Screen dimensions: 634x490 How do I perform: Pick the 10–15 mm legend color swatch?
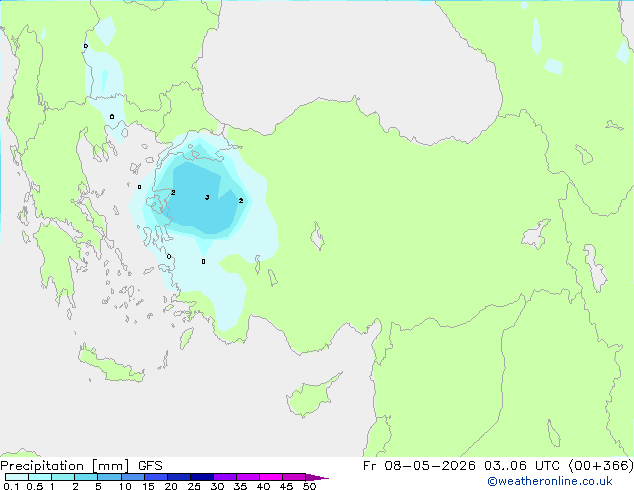click(132, 477)
